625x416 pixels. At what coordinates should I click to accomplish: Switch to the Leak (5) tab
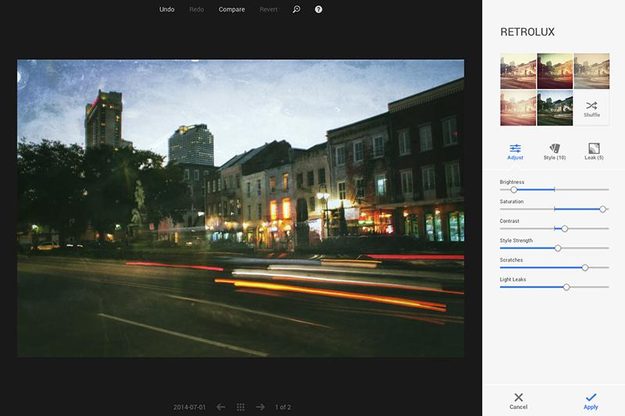coord(594,151)
